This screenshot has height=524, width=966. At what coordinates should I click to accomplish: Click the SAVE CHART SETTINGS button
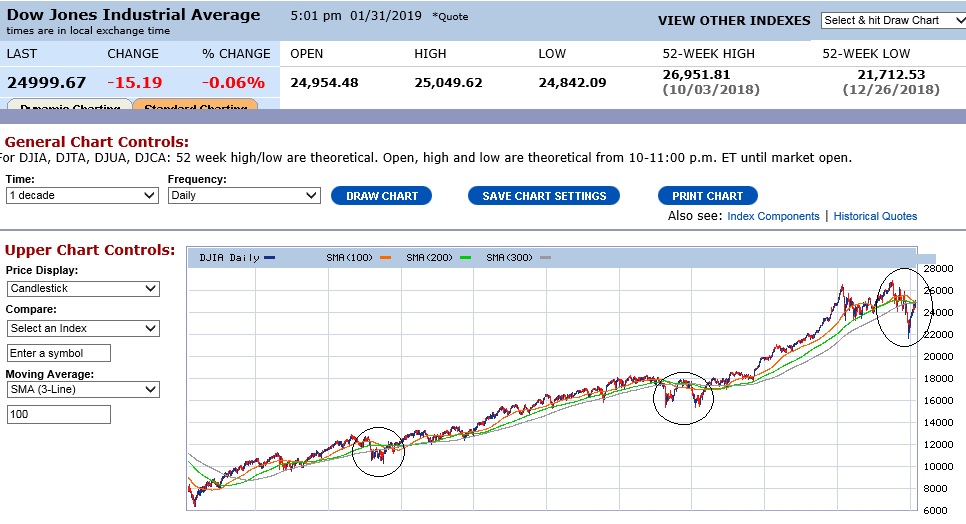(544, 196)
